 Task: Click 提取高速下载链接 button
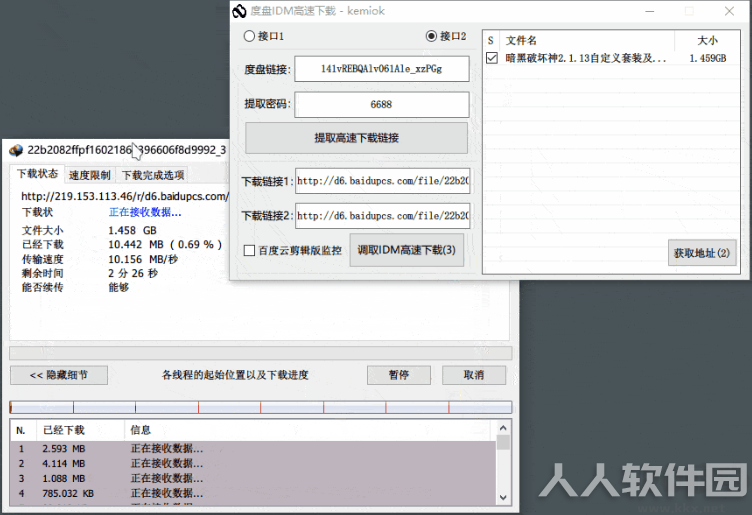356,138
